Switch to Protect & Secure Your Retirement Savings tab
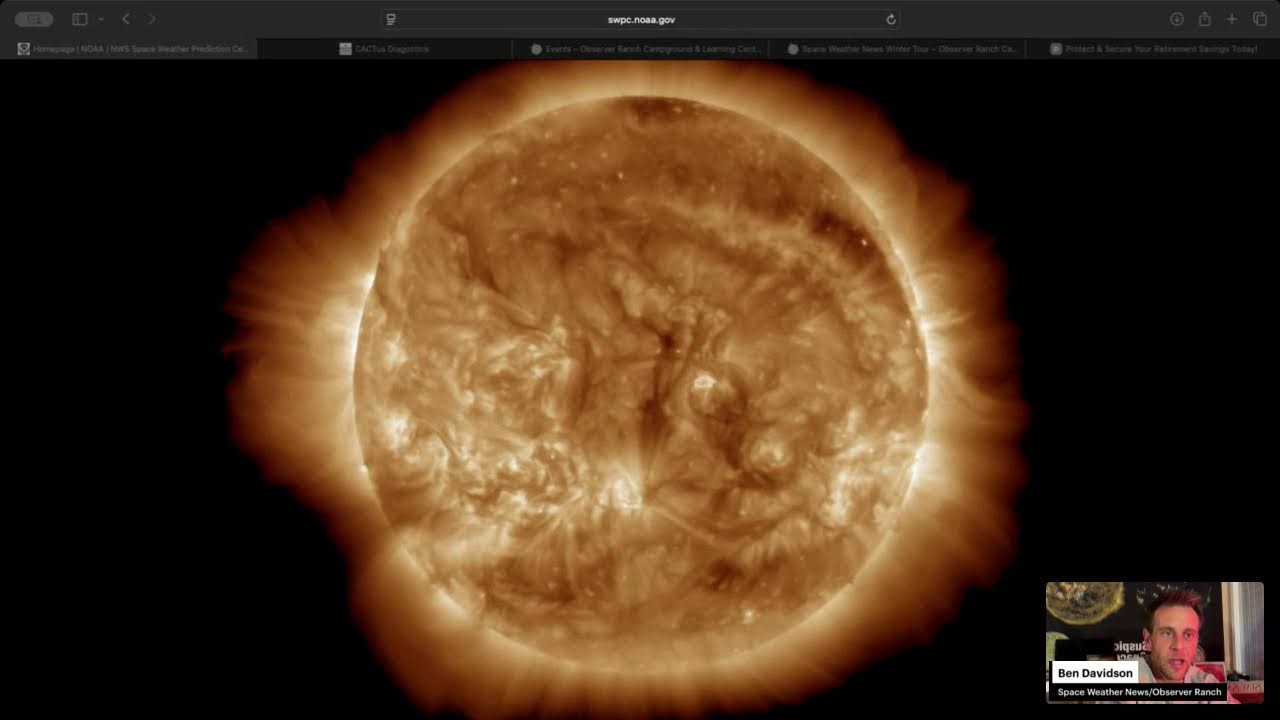 click(1152, 48)
